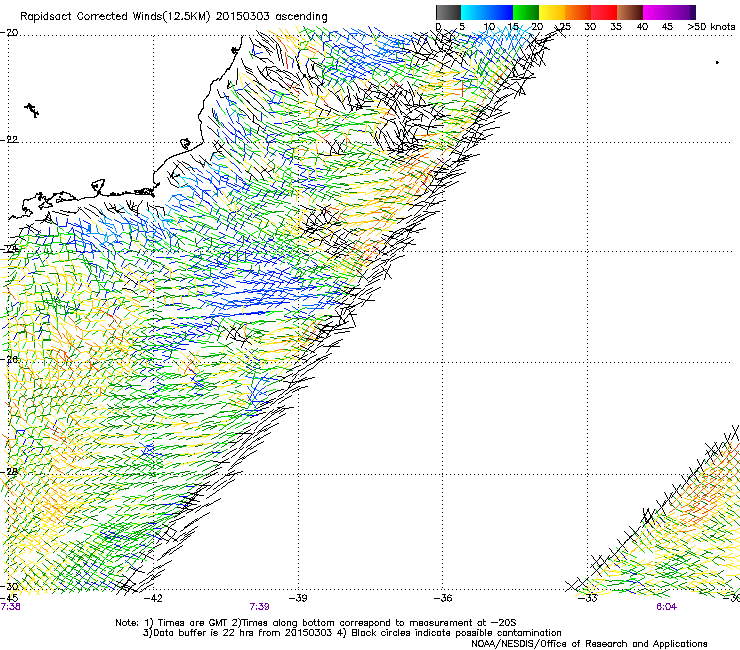Click the note line 'Times are GMT'

click(193, 623)
